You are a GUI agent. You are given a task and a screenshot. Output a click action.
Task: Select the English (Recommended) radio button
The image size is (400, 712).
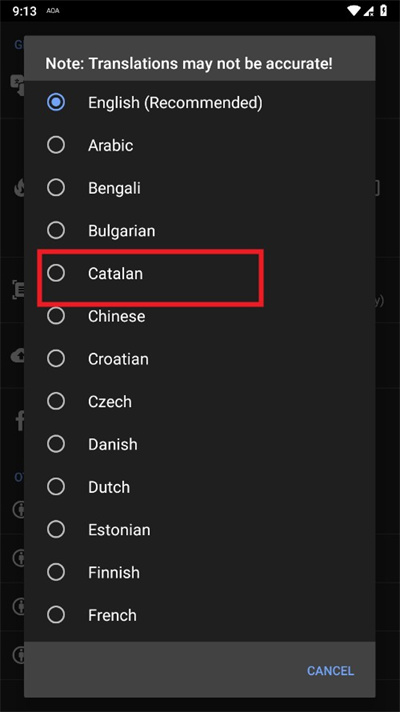coord(56,103)
